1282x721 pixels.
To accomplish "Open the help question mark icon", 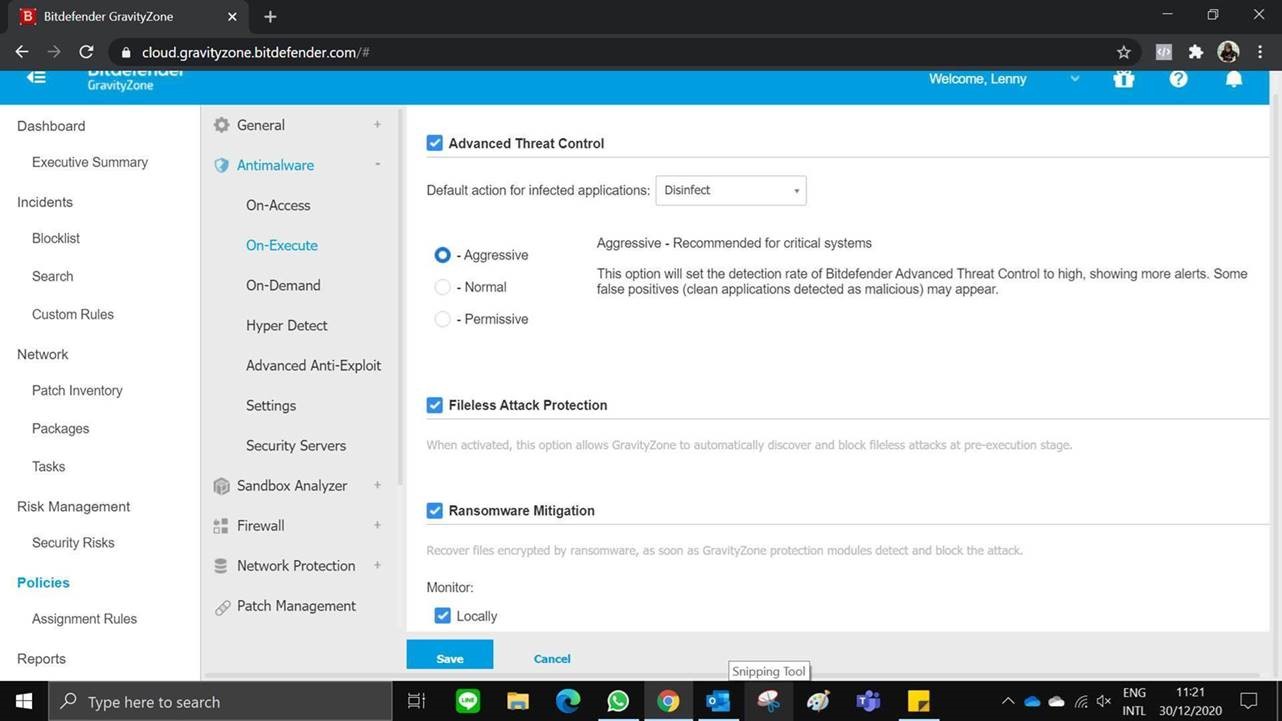I will [1178, 79].
